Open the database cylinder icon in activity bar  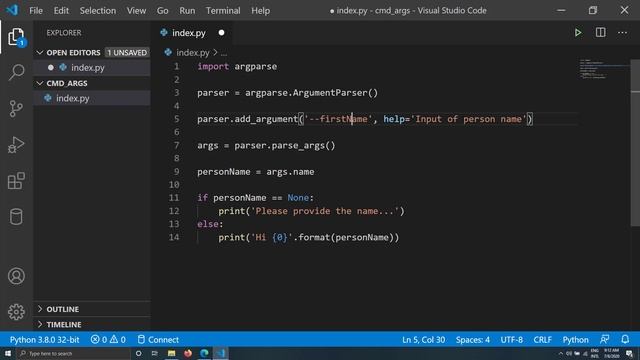point(16,216)
